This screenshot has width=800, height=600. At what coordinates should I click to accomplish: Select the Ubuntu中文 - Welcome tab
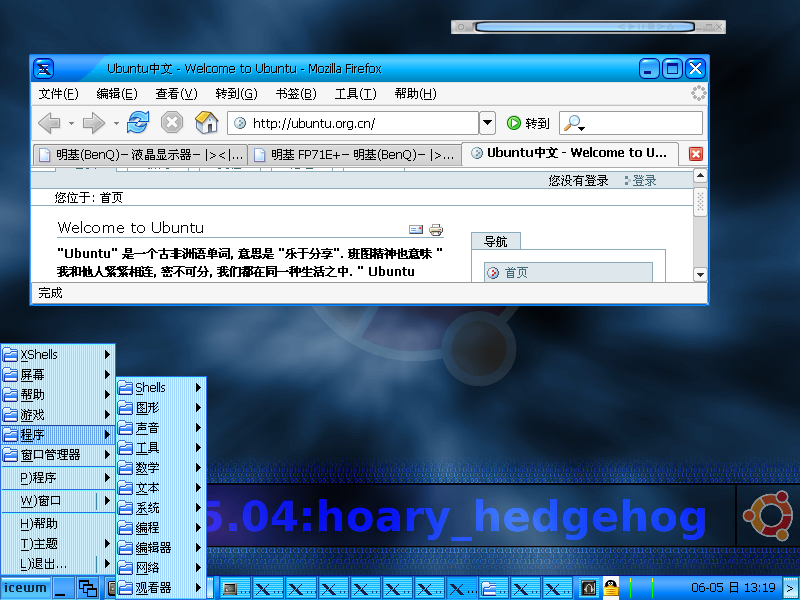pyautogui.click(x=570, y=153)
